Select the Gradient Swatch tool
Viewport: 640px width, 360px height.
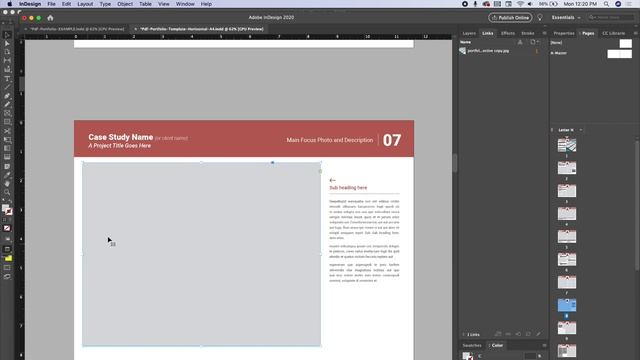7,149
